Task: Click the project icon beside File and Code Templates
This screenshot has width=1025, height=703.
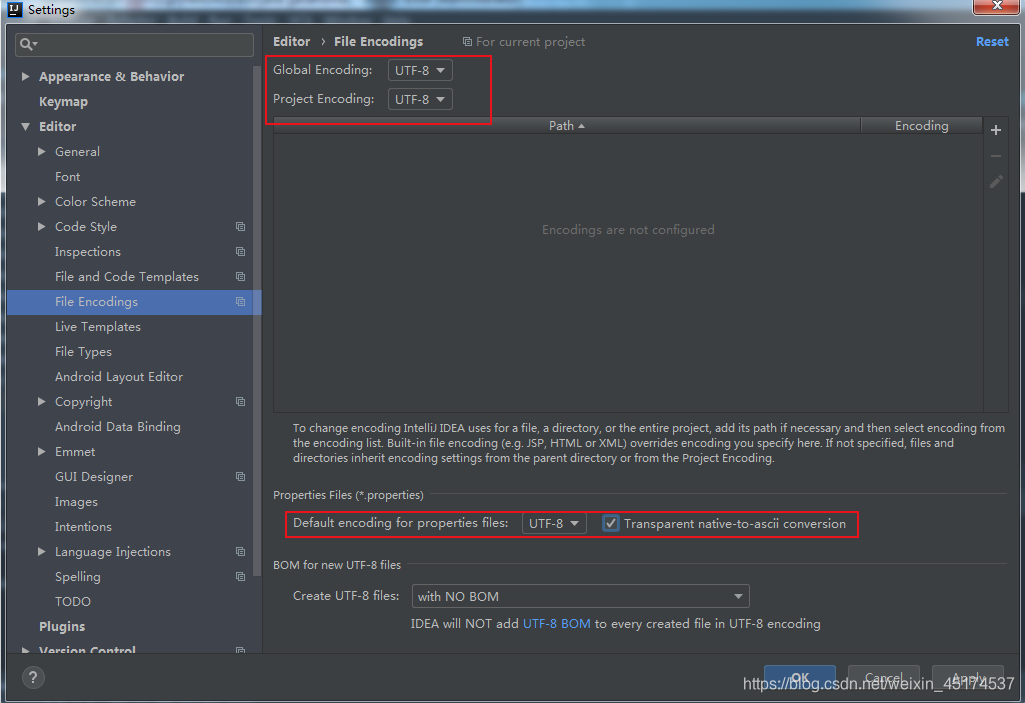Action: [x=241, y=277]
